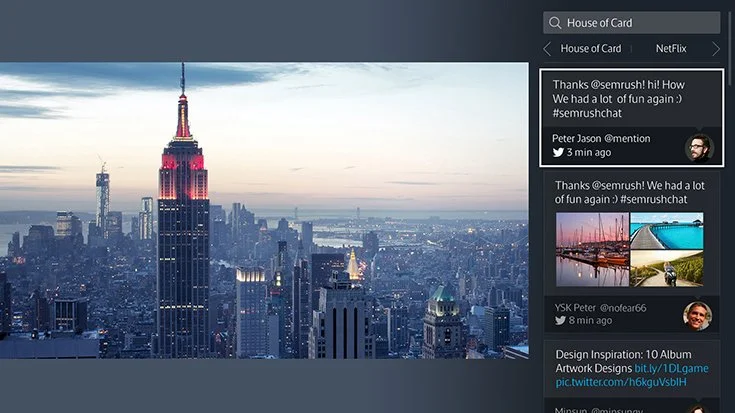This screenshot has height=413, width=735.
Task: Click Twitter bird icon beside 8 min ago
Action: pos(560,321)
